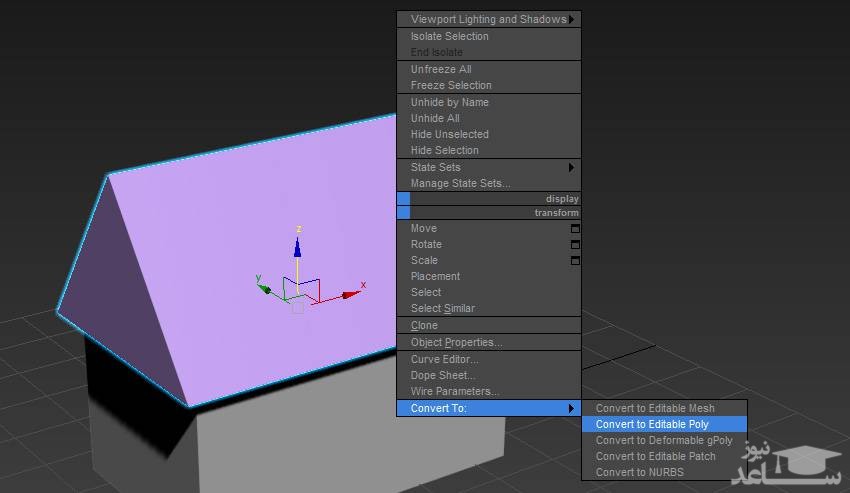The image size is (850, 493).
Task: Open the Move transform settings box icon
Action: point(575,228)
